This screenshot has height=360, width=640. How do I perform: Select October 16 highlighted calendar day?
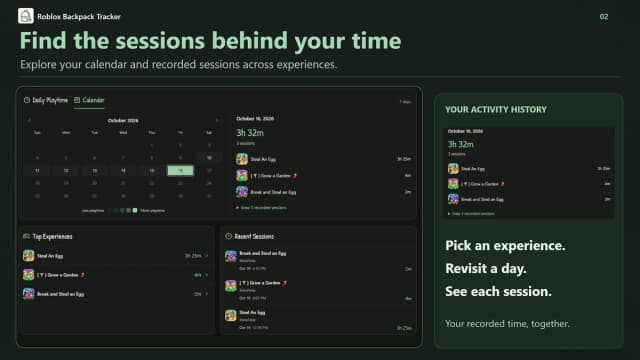click(180, 170)
